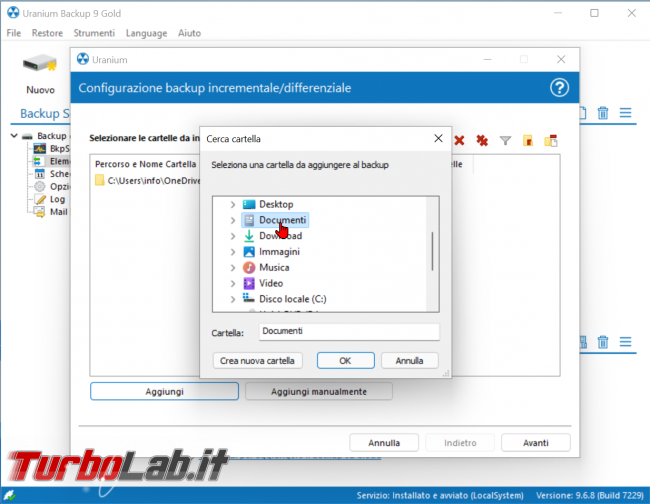Click the Avanti button
Viewport: 650px width, 504px height.
pyautogui.click(x=536, y=443)
